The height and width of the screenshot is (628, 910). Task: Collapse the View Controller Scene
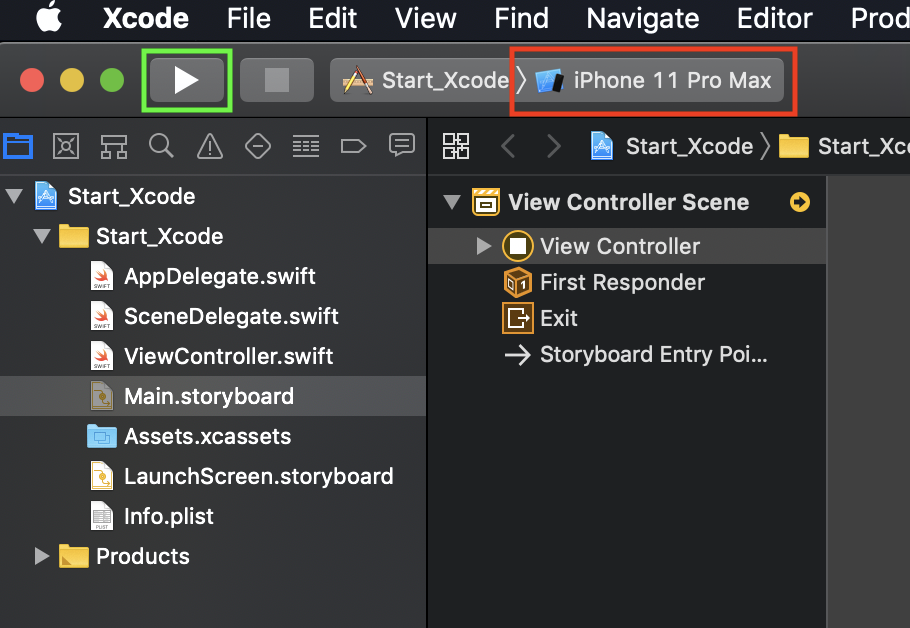tap(452, 202)
